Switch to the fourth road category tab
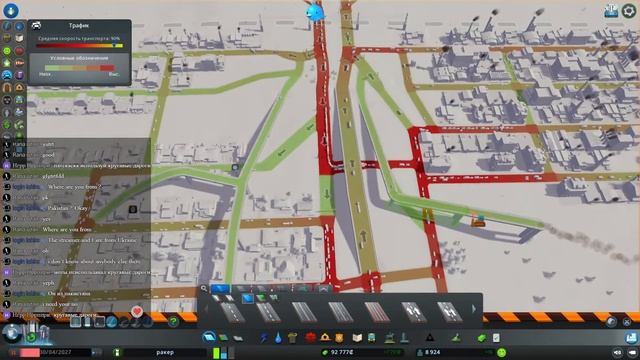 (x=282, y=289)
